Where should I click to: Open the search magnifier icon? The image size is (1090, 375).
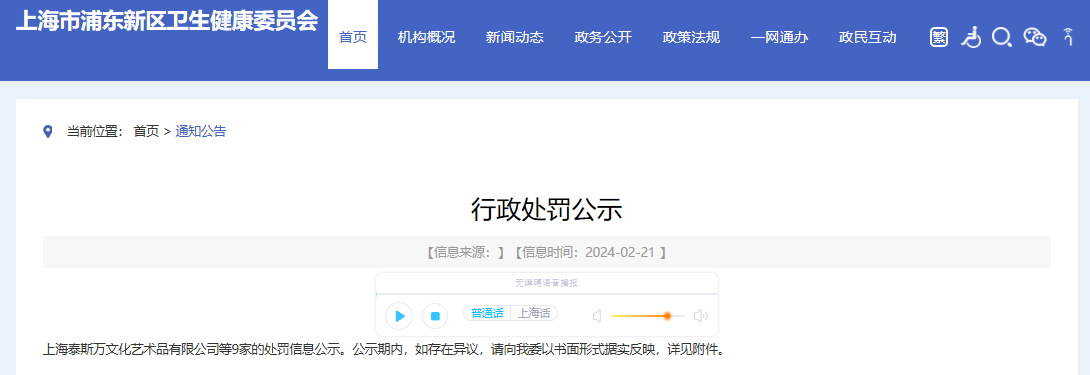[1002, 38]
